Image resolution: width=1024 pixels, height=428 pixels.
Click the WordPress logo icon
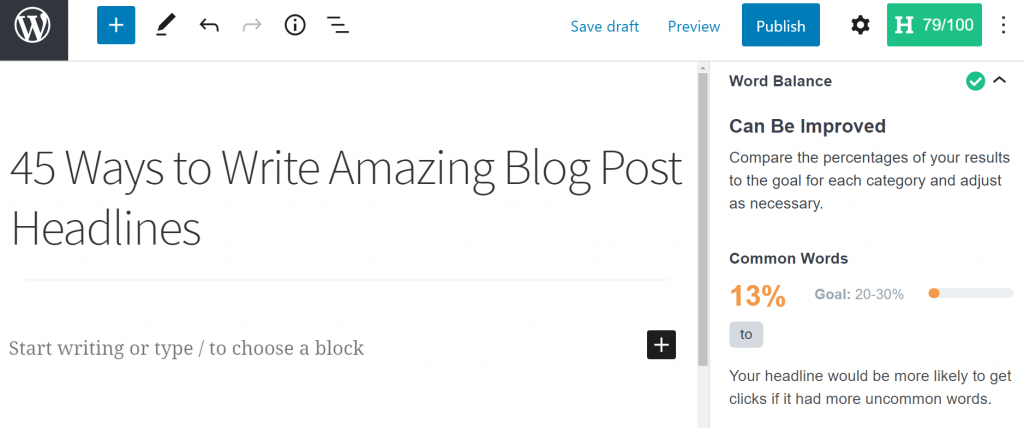pos(33,26)
